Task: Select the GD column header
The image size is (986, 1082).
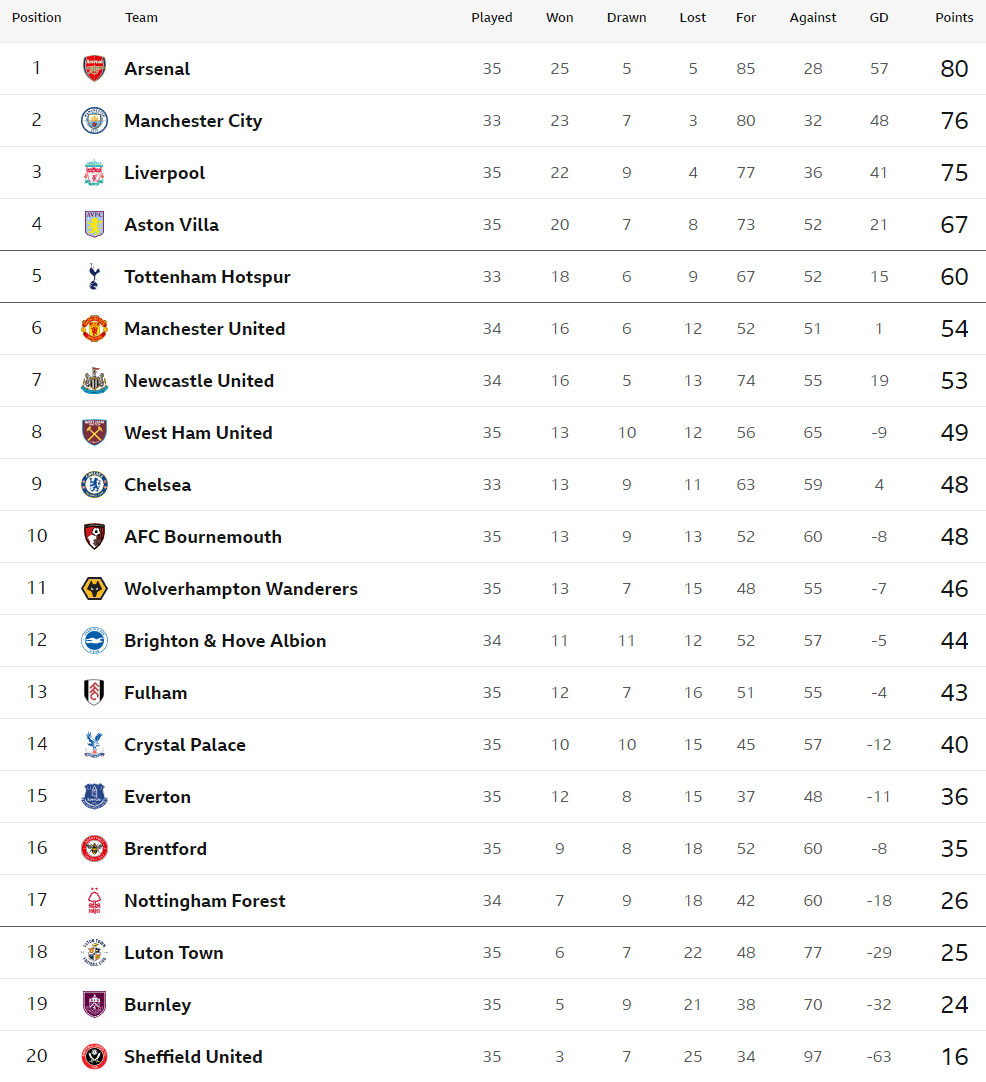Action: 879,18
